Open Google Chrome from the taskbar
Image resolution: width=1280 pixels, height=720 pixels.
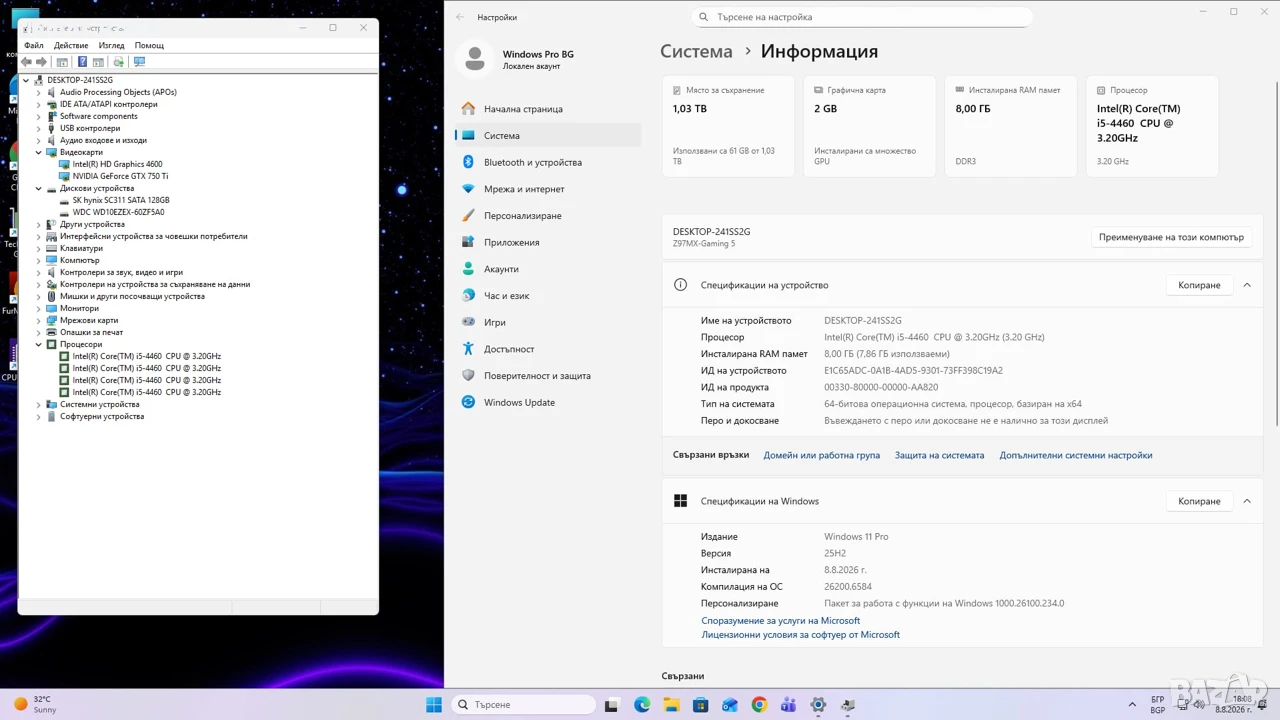pyautogui.click(x=759, y=705)
